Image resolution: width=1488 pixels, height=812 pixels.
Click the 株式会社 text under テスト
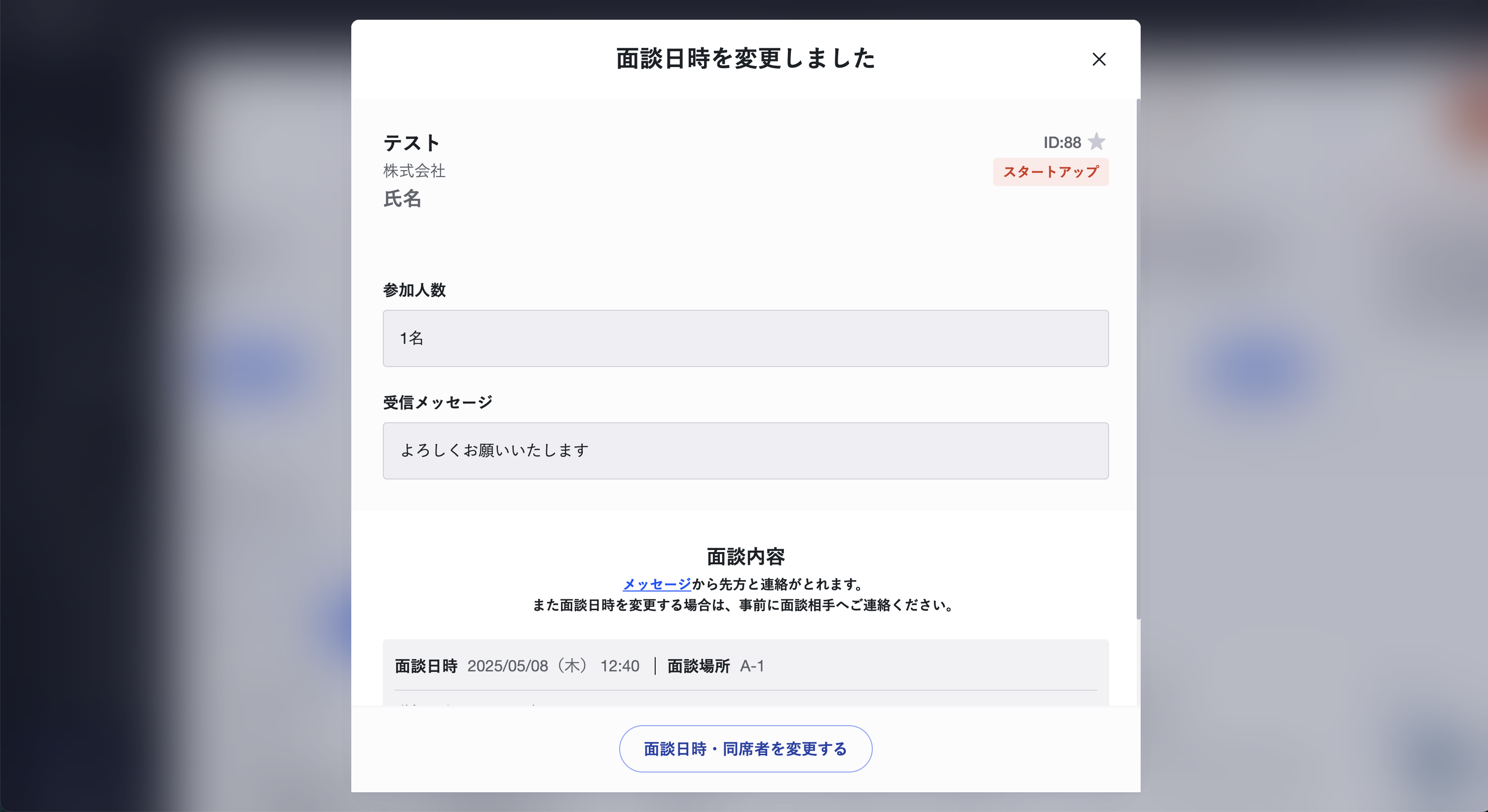[x=414, y=171]
